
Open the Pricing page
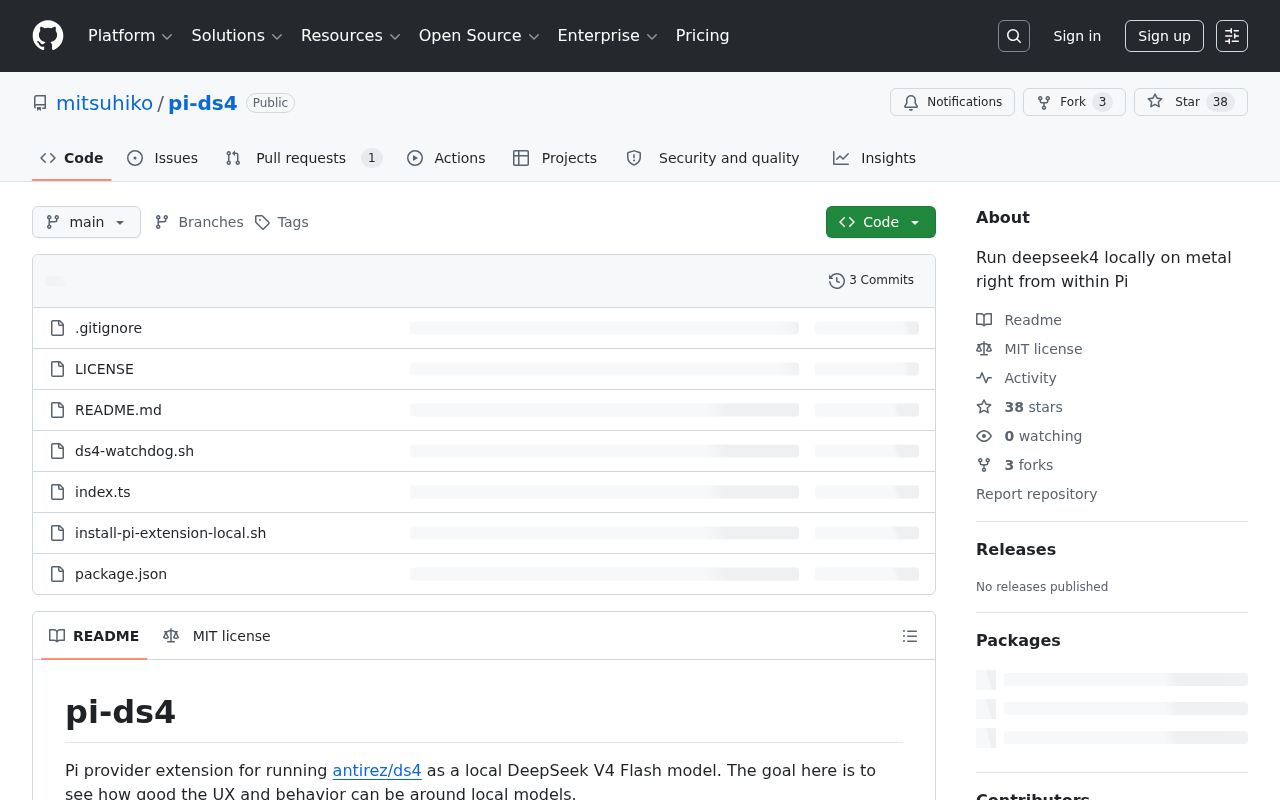coord(702,36)
